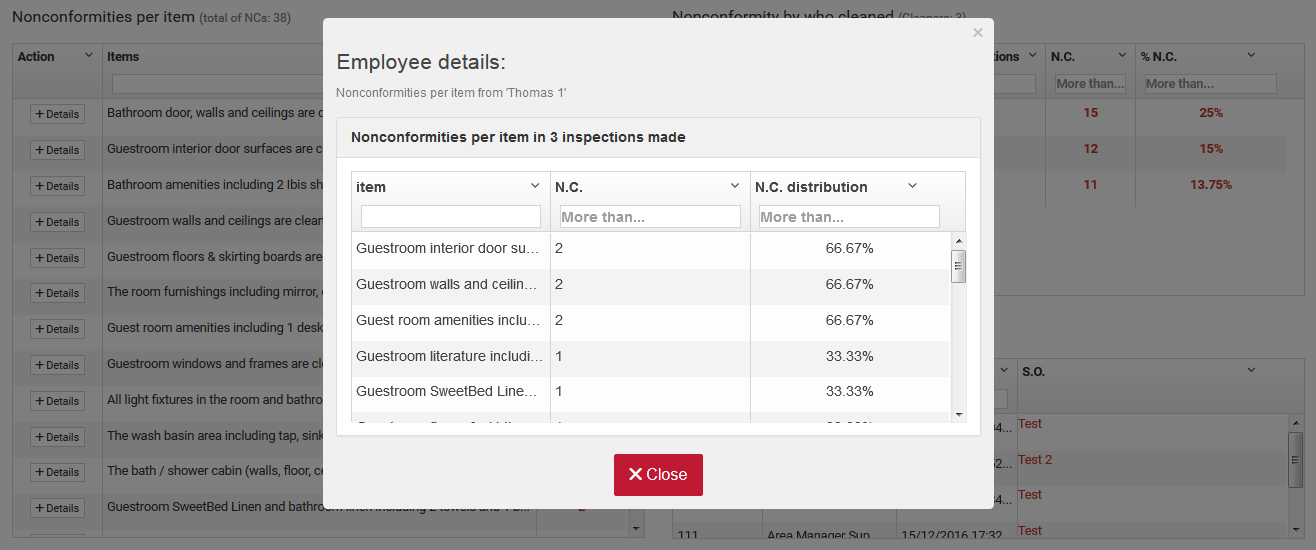
Task: Click the N.C. distribution filter input
Action: 848,217
